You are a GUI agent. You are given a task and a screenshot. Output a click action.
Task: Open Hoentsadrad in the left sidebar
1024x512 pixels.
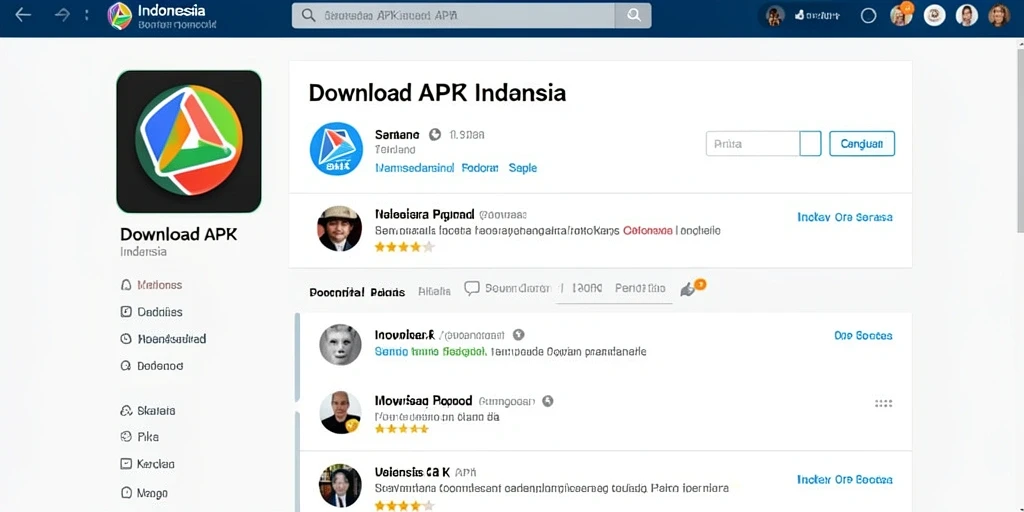point(172,339)
